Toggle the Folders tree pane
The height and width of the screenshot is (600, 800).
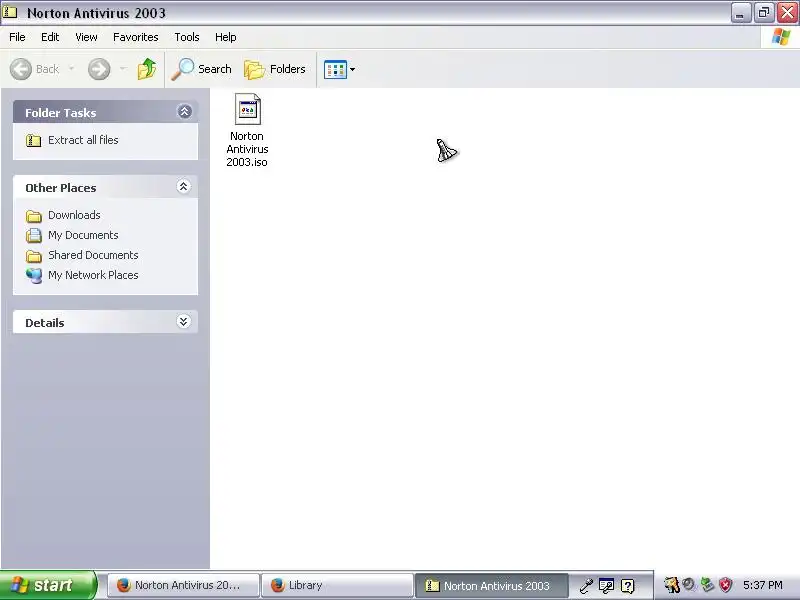[x=274, y=69]
